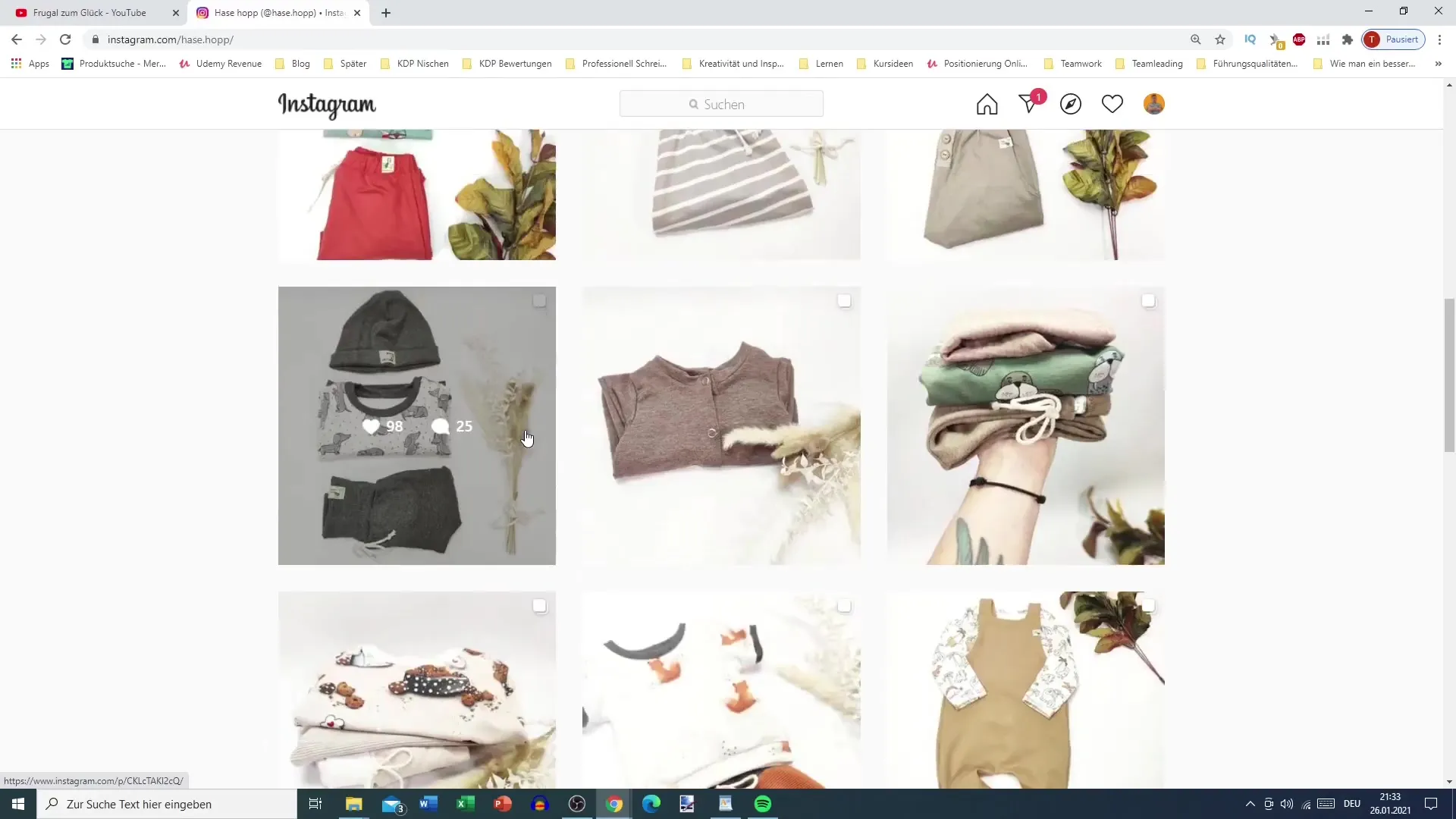The image size is (1456, 819).
Task: Open the Udemy Revenue bookmark
Action: (x=221, y=64)
